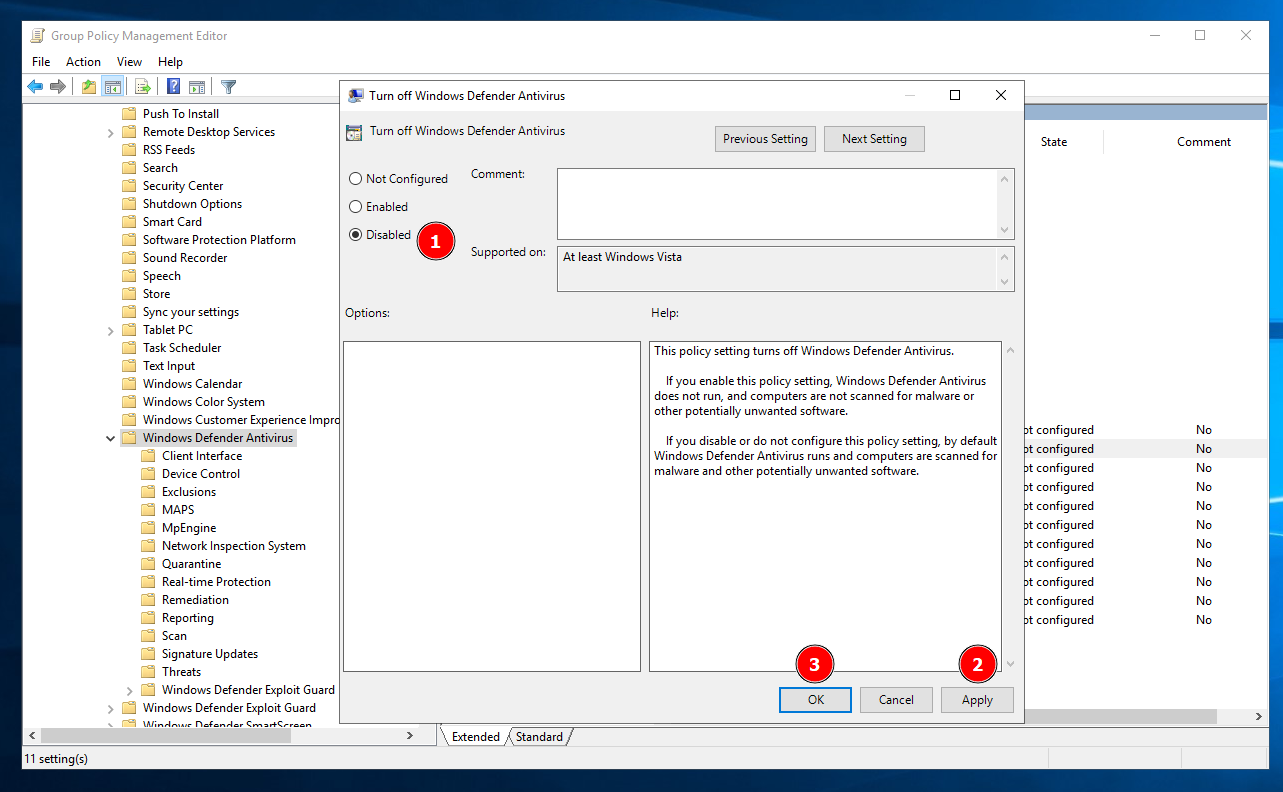The width and height of the screenshot is (1283, 792).
Task: Switch to the Standard tab
Action: (539, 737)
